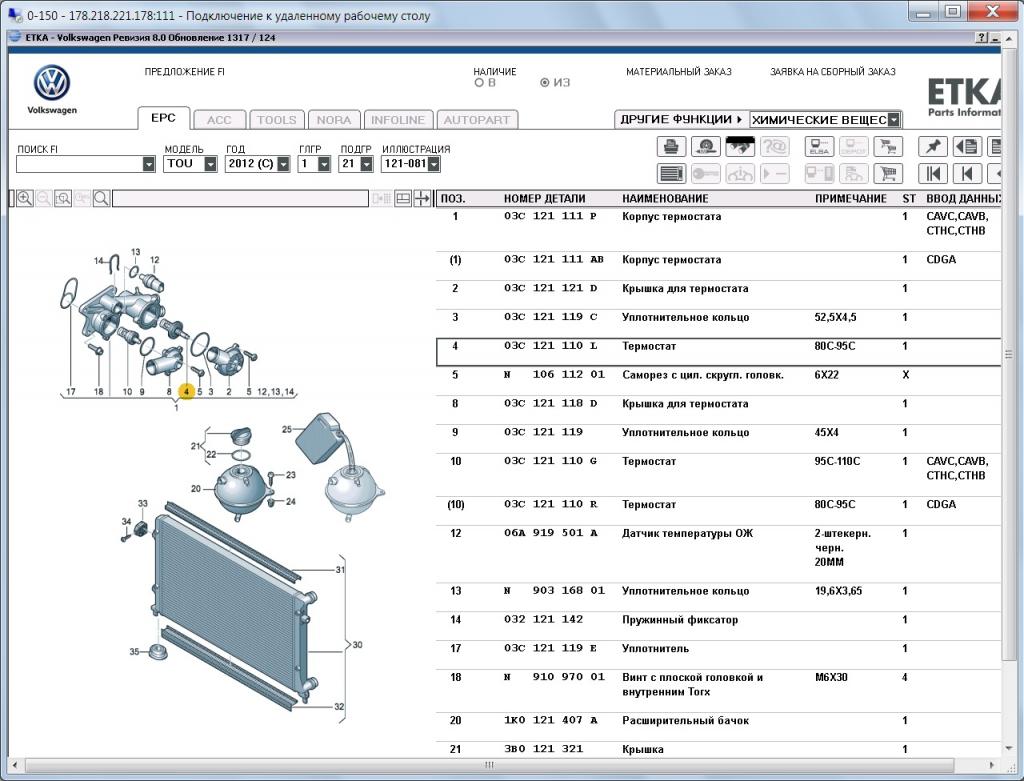The height and width of the screenshot is (781, 1024).
Task: Switch to the INFOLINE tab
Action: coord(398,120)
